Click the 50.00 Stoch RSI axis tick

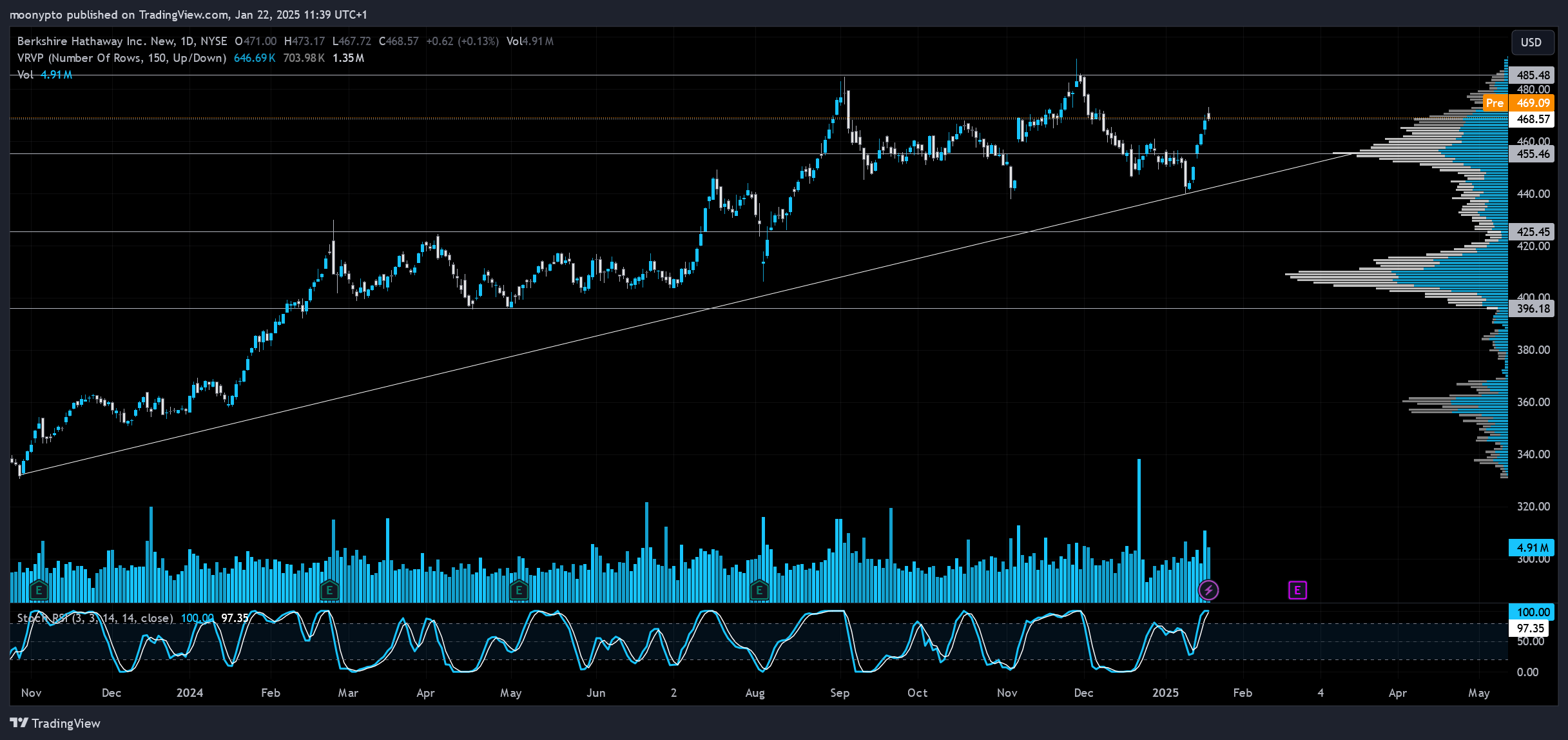tap(1531, 641)
